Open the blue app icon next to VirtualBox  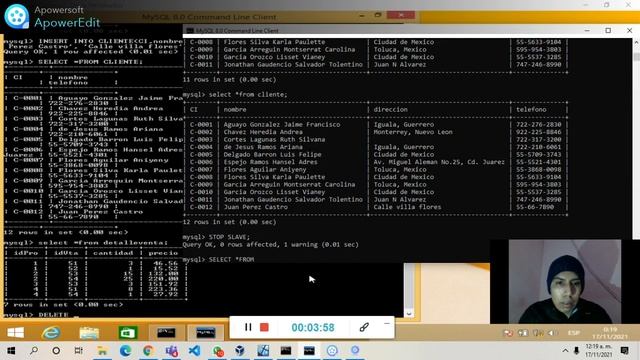(263, 351)
